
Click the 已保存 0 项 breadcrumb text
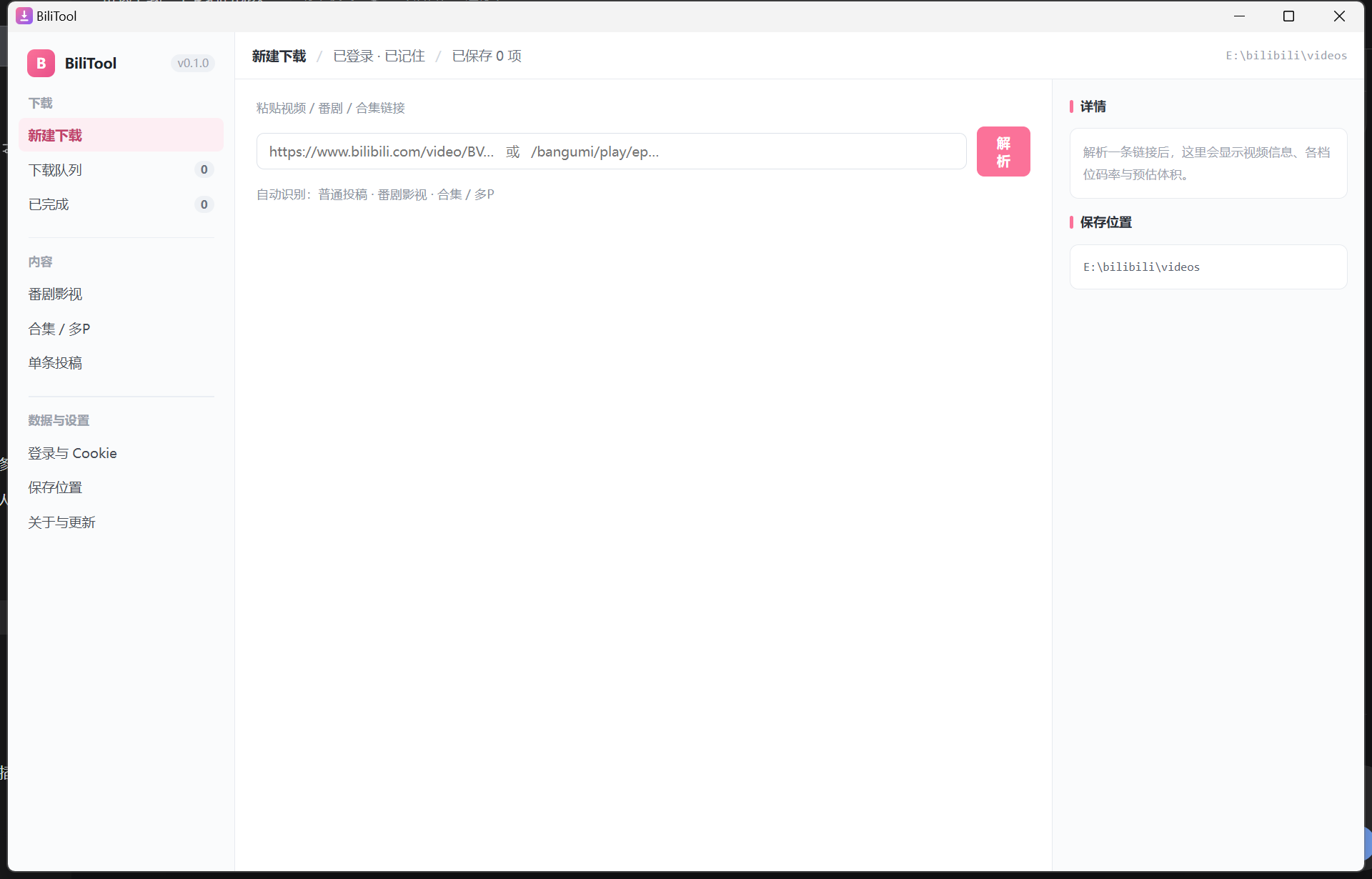(x=487, y=56)
